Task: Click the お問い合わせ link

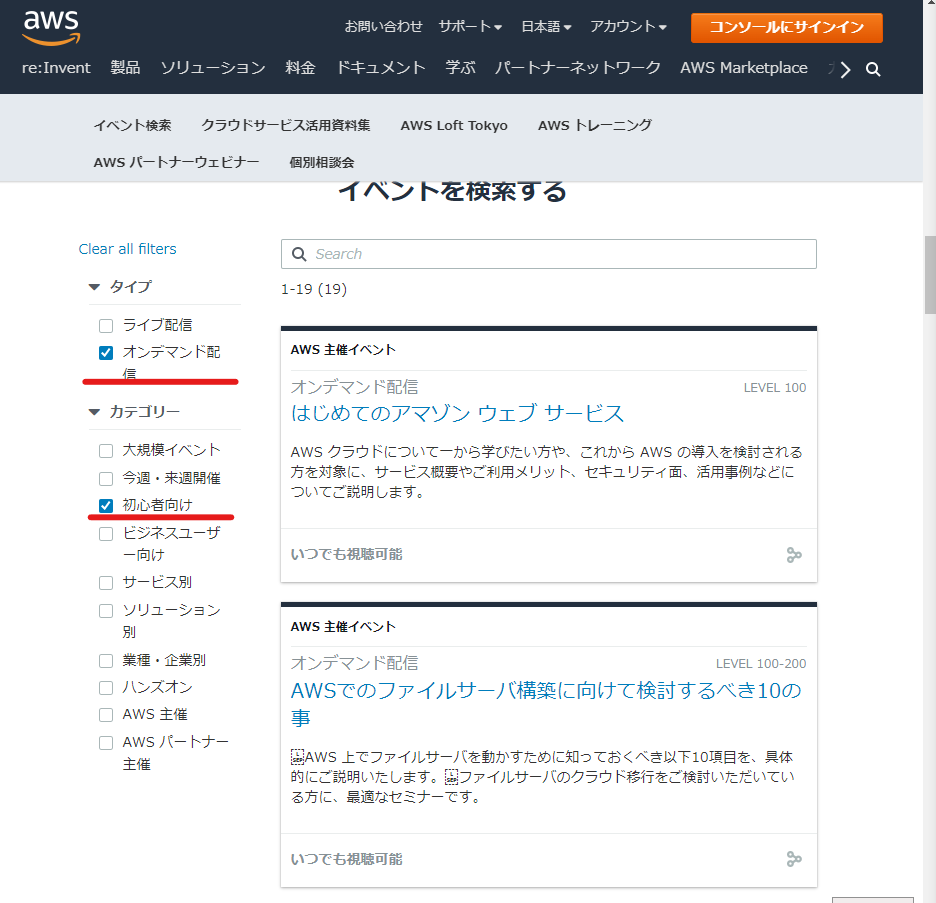Action: point(383,27)
